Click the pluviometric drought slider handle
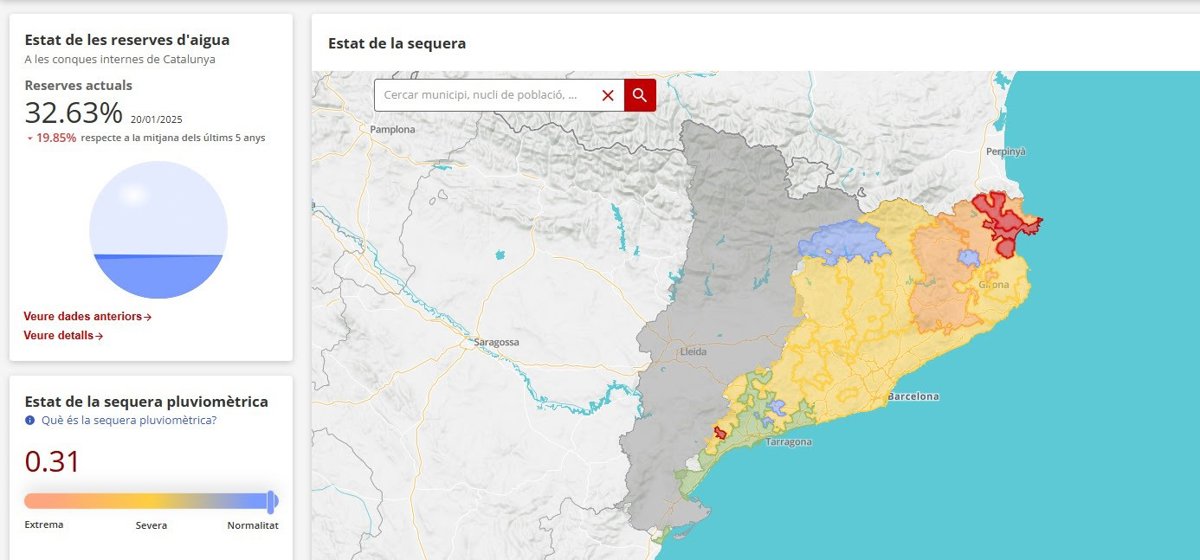 pos(271,501)
